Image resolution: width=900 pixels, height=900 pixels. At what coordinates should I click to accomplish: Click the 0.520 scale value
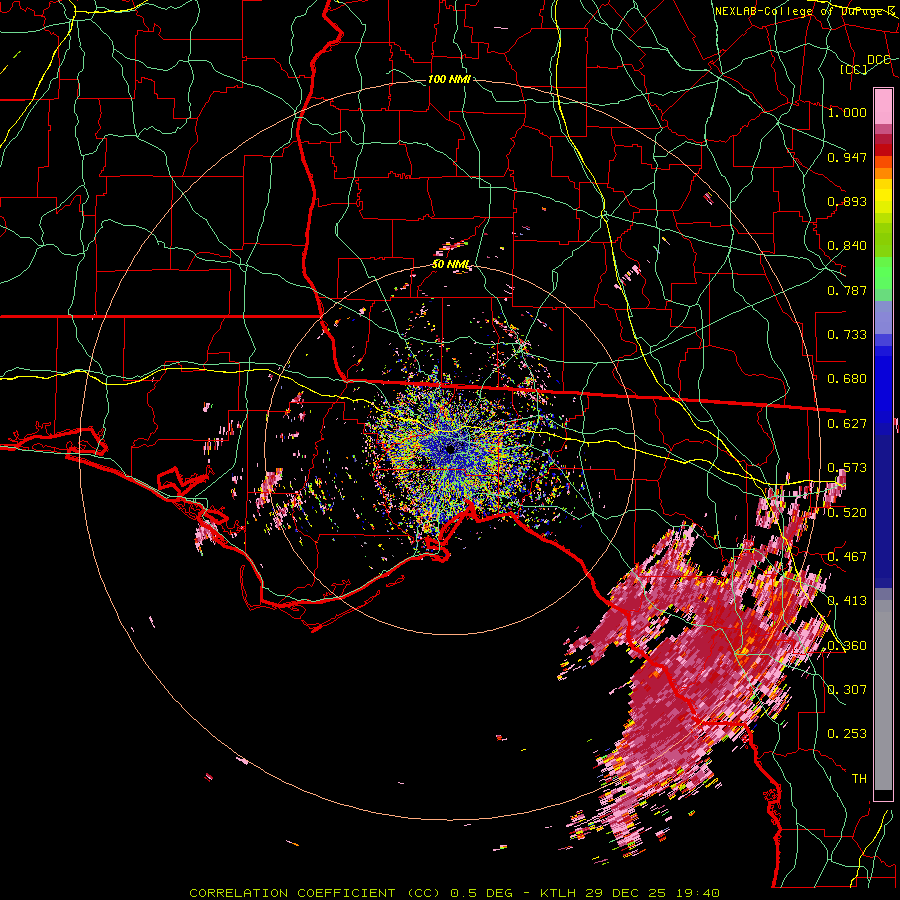(x=847, y=513)
